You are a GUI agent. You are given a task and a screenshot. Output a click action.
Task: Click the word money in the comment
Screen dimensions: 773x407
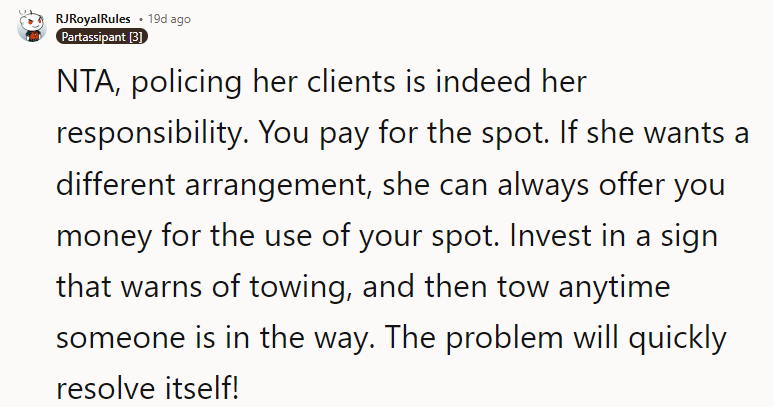pos(103,238)
